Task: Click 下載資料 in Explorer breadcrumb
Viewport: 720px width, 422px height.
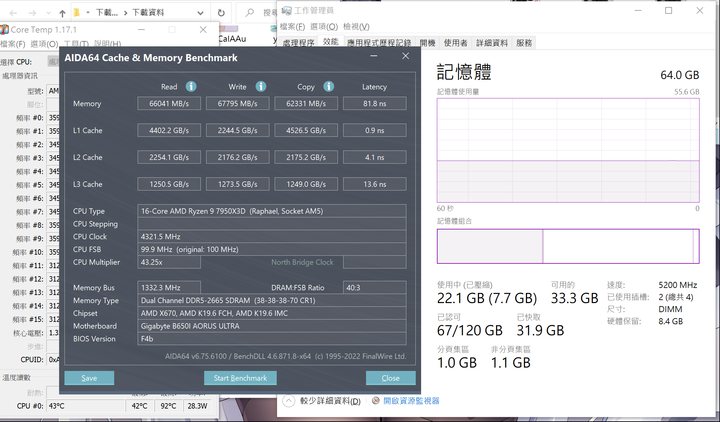Action: point(148,13)
